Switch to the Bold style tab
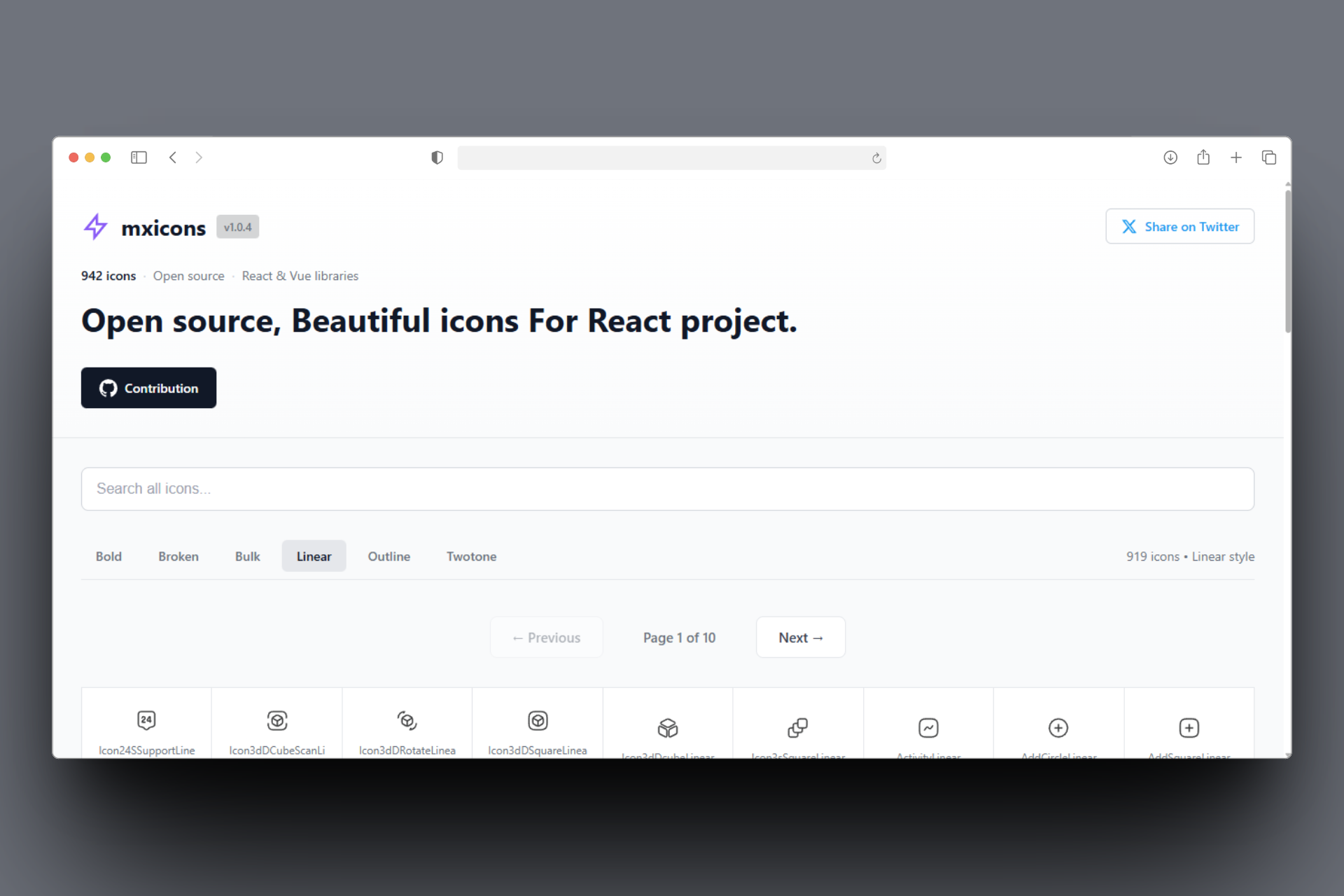The height and width of the screenshot is (896, 1344). [108, 556]
